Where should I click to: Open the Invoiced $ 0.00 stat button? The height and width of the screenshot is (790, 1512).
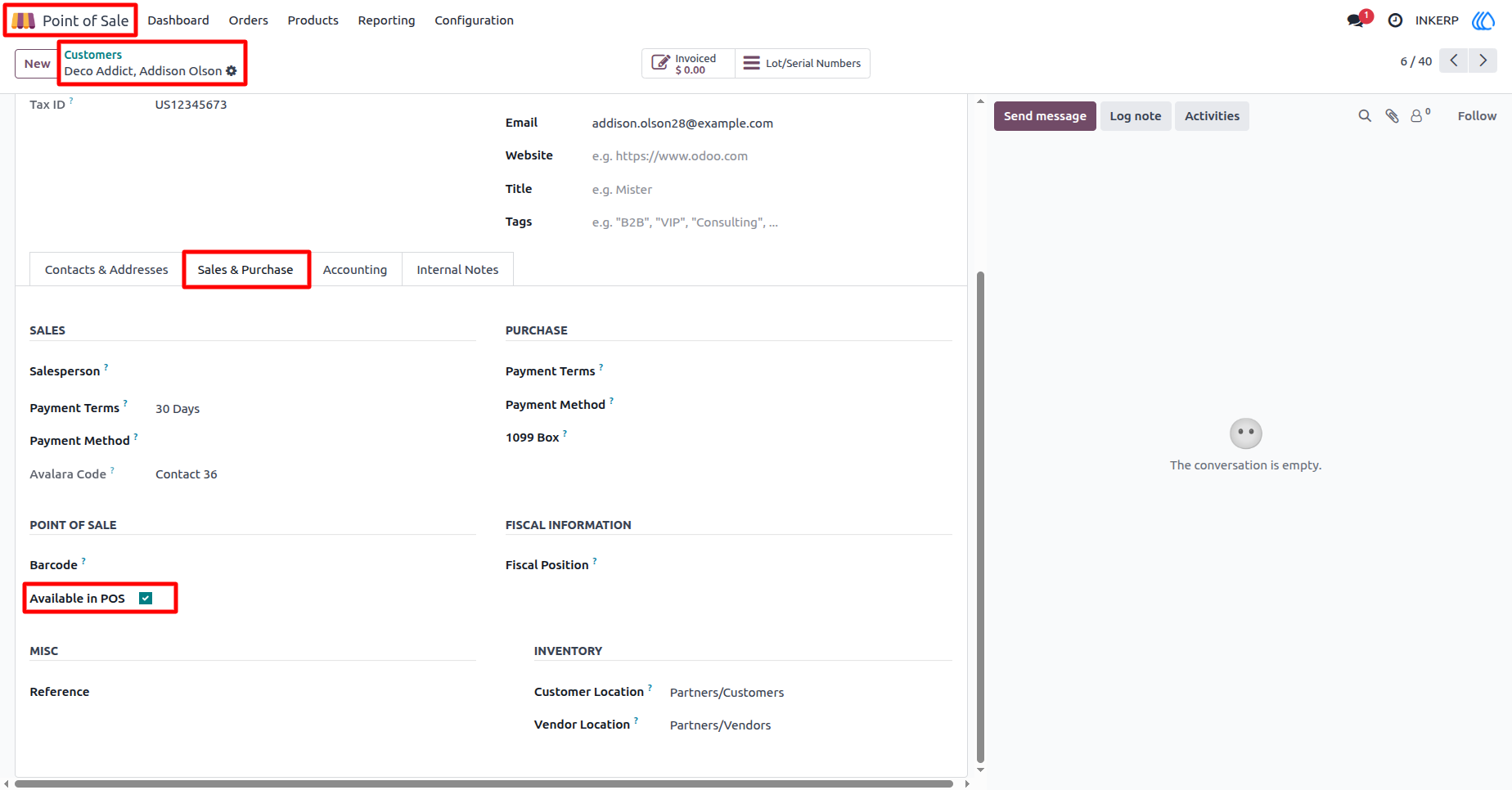(x=688, y=64)
